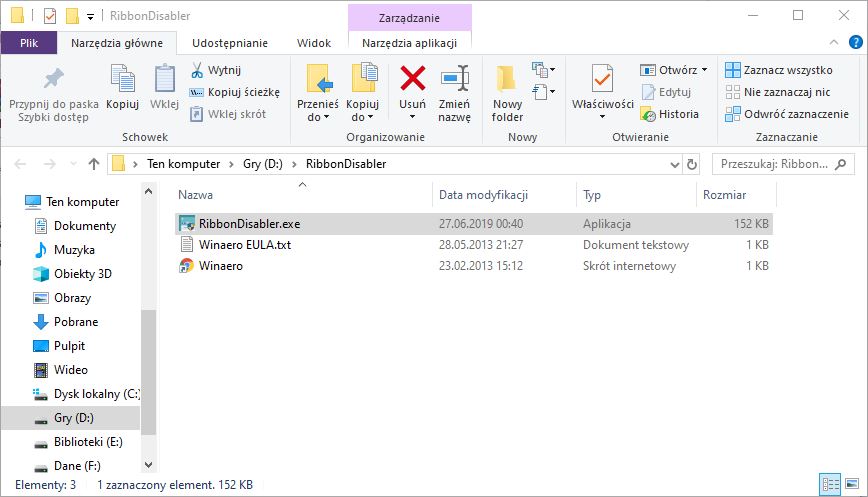Image resolution: width=868 pixels, height=497 pixels.
Task: Expand breadcrumb arrow after Ten komputer
Action: point(231,164)
